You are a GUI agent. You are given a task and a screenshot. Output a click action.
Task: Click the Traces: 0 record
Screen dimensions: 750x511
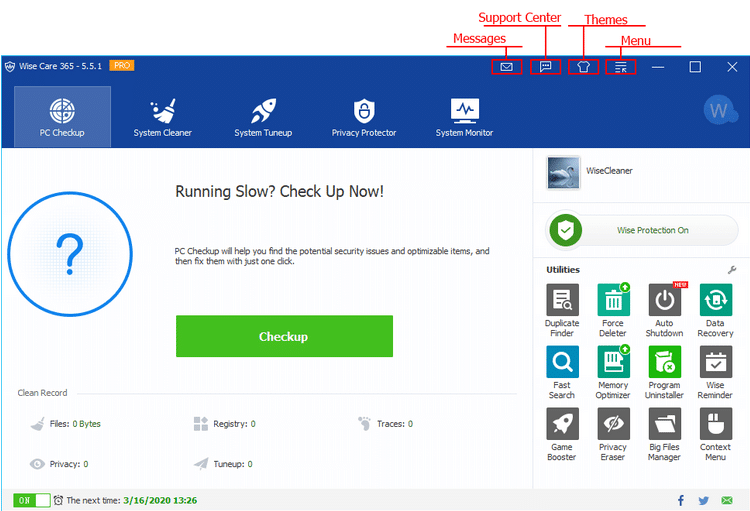[x=386, y=423]
